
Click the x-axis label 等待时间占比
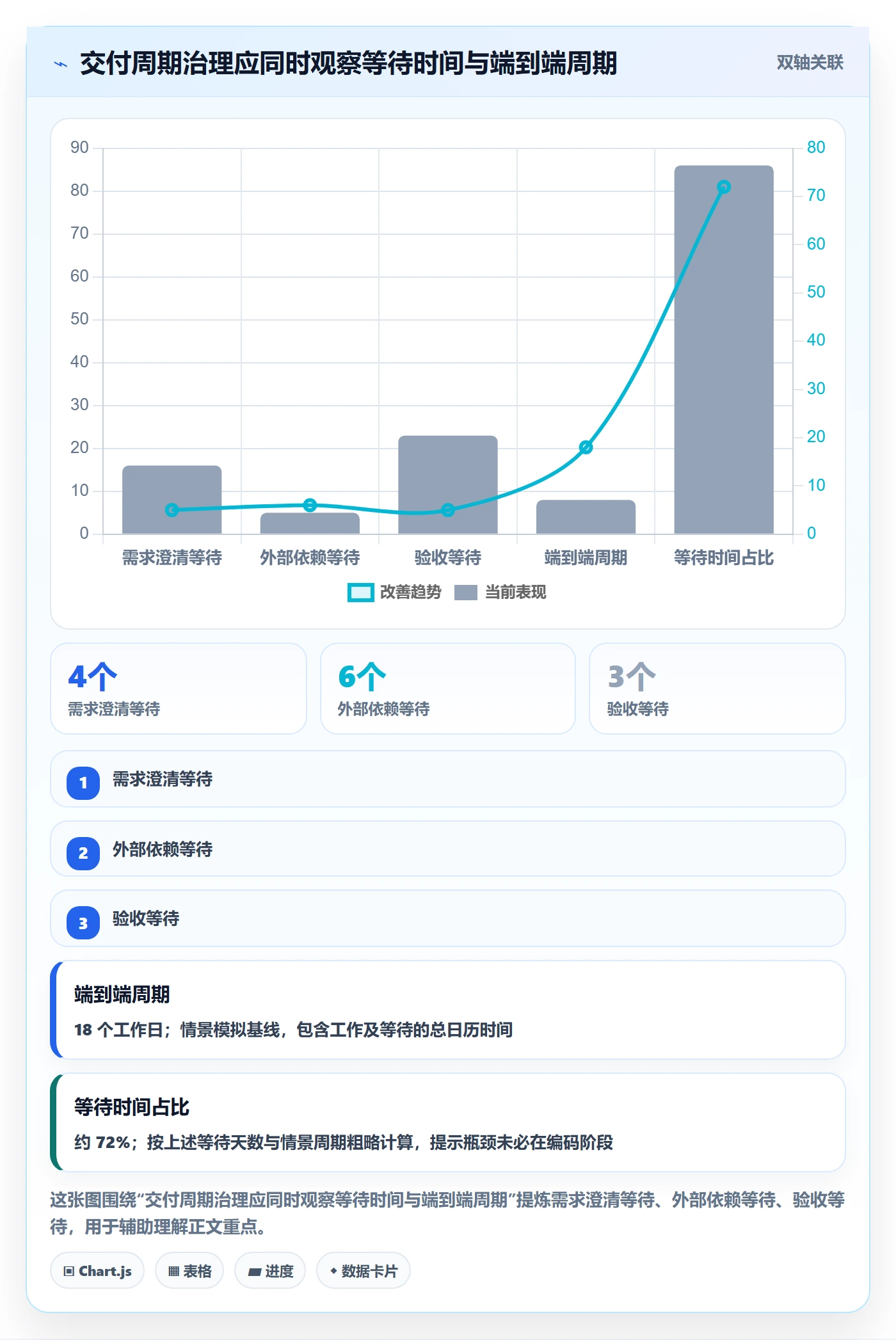724,558
